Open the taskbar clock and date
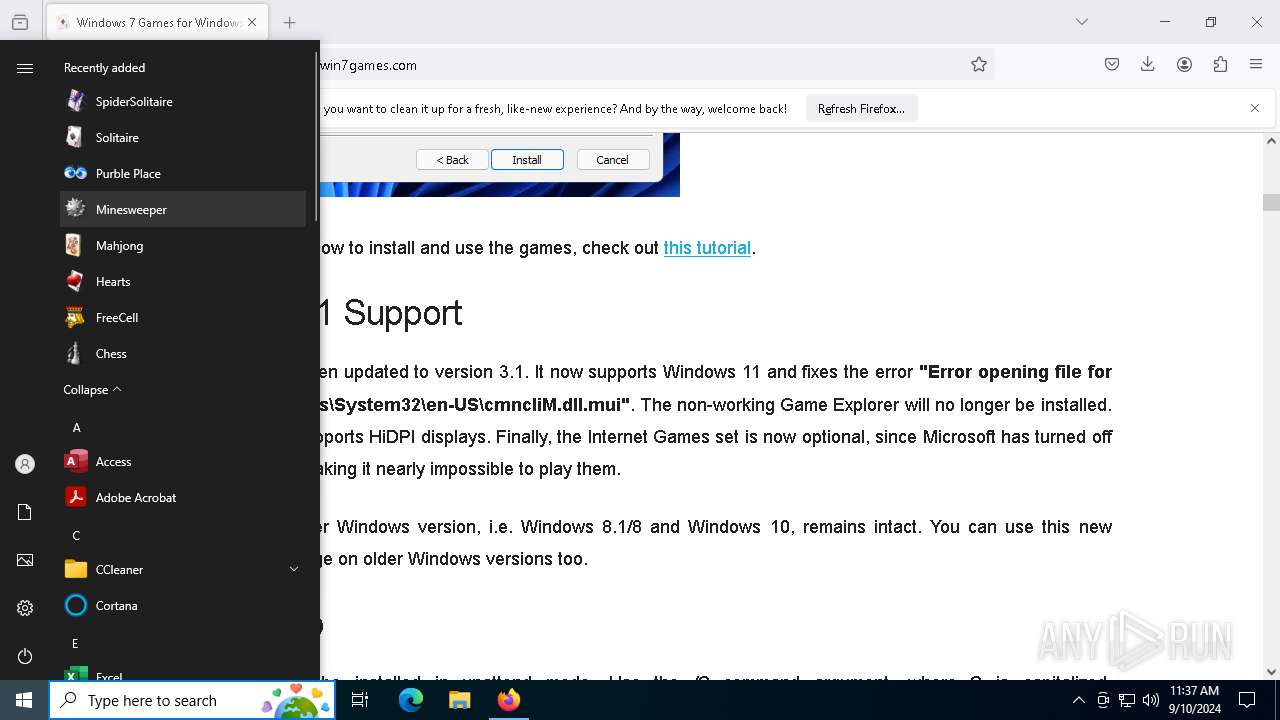The height and width of the screenshot is (720, 1280). [x=1194, y=700]
